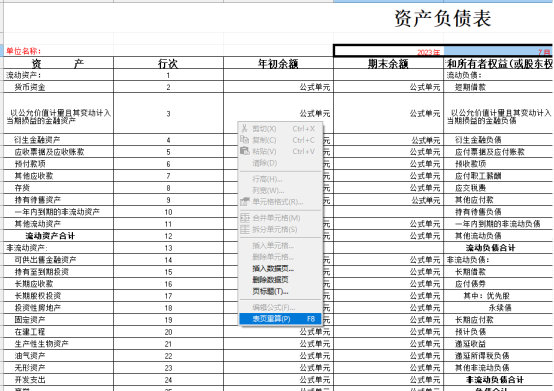Viewport: 554px width, 391px height.
Task: Click the 资产负债表 title cell
Action: pyautogui.click(x=443, y=18)
